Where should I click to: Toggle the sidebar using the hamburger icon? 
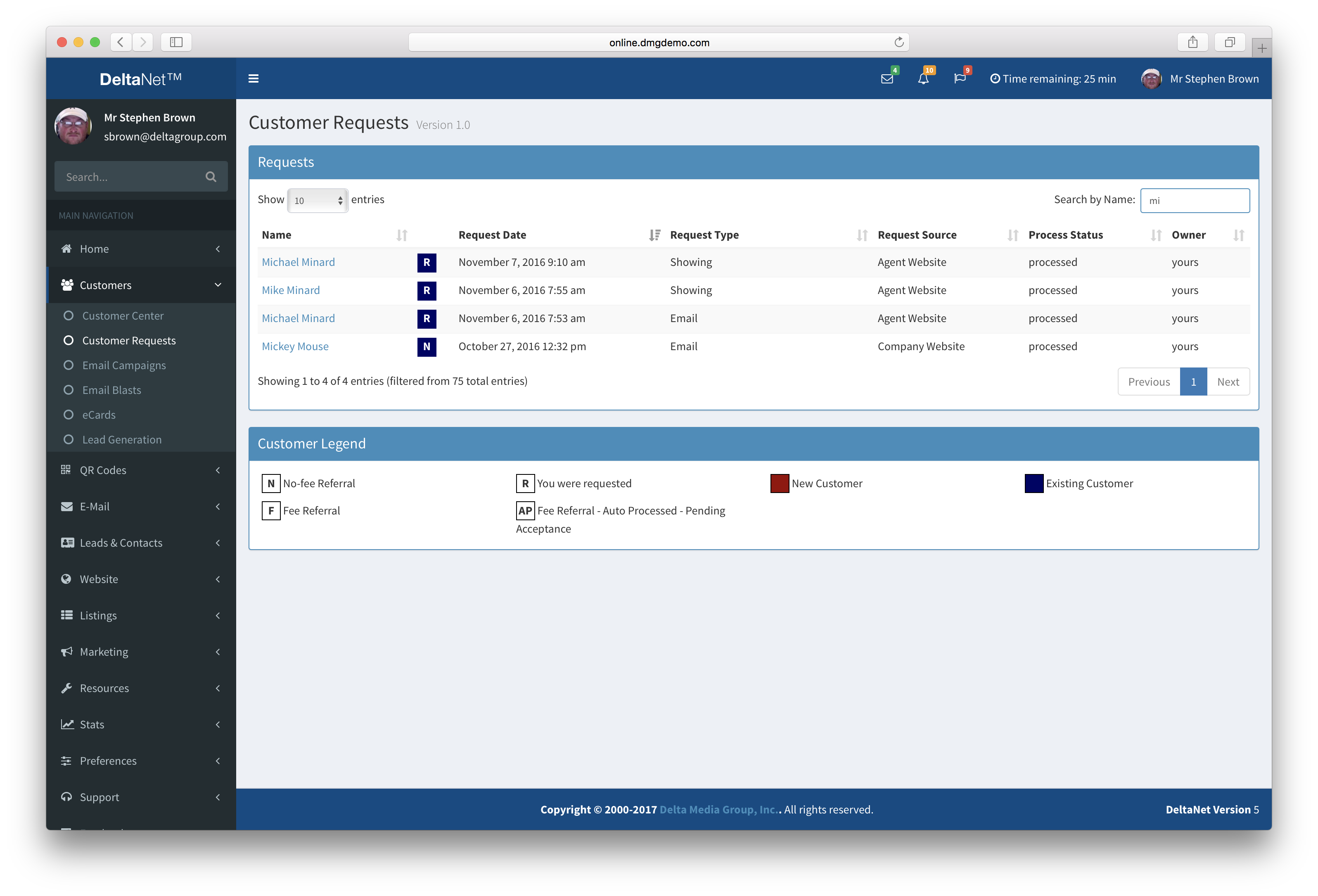pos(254,78)
